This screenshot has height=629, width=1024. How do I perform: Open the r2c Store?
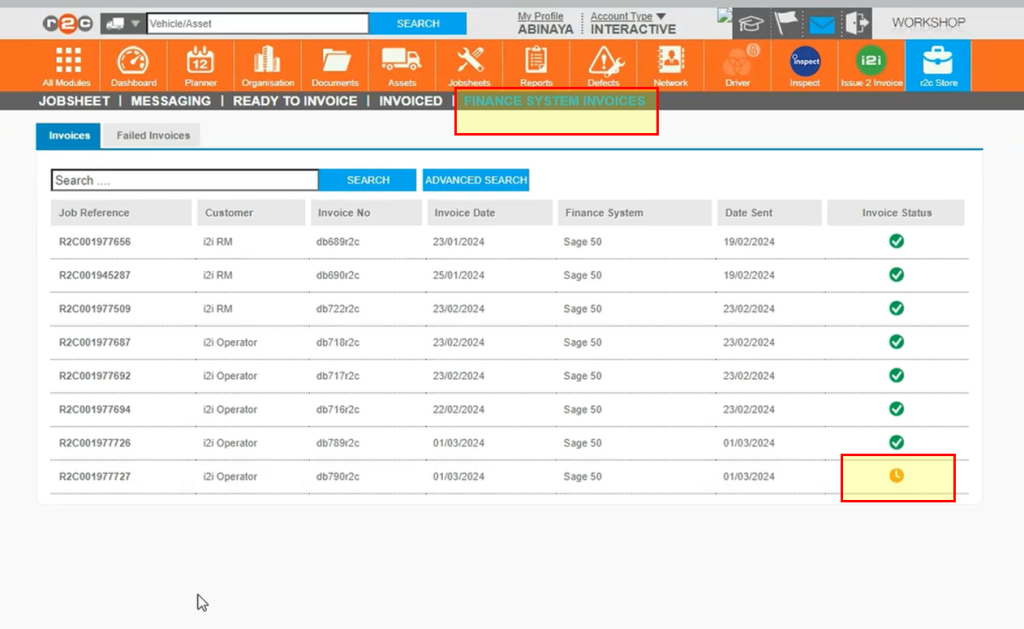[x=938, y=62]
